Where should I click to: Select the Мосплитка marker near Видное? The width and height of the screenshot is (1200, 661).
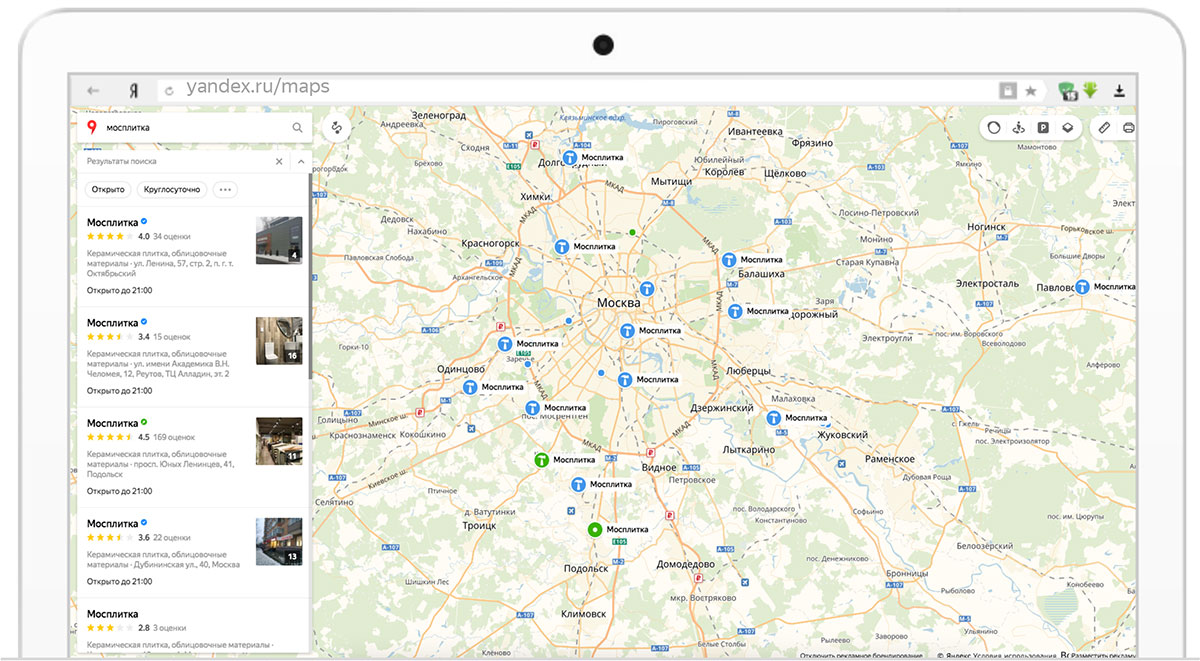point(578,484)
